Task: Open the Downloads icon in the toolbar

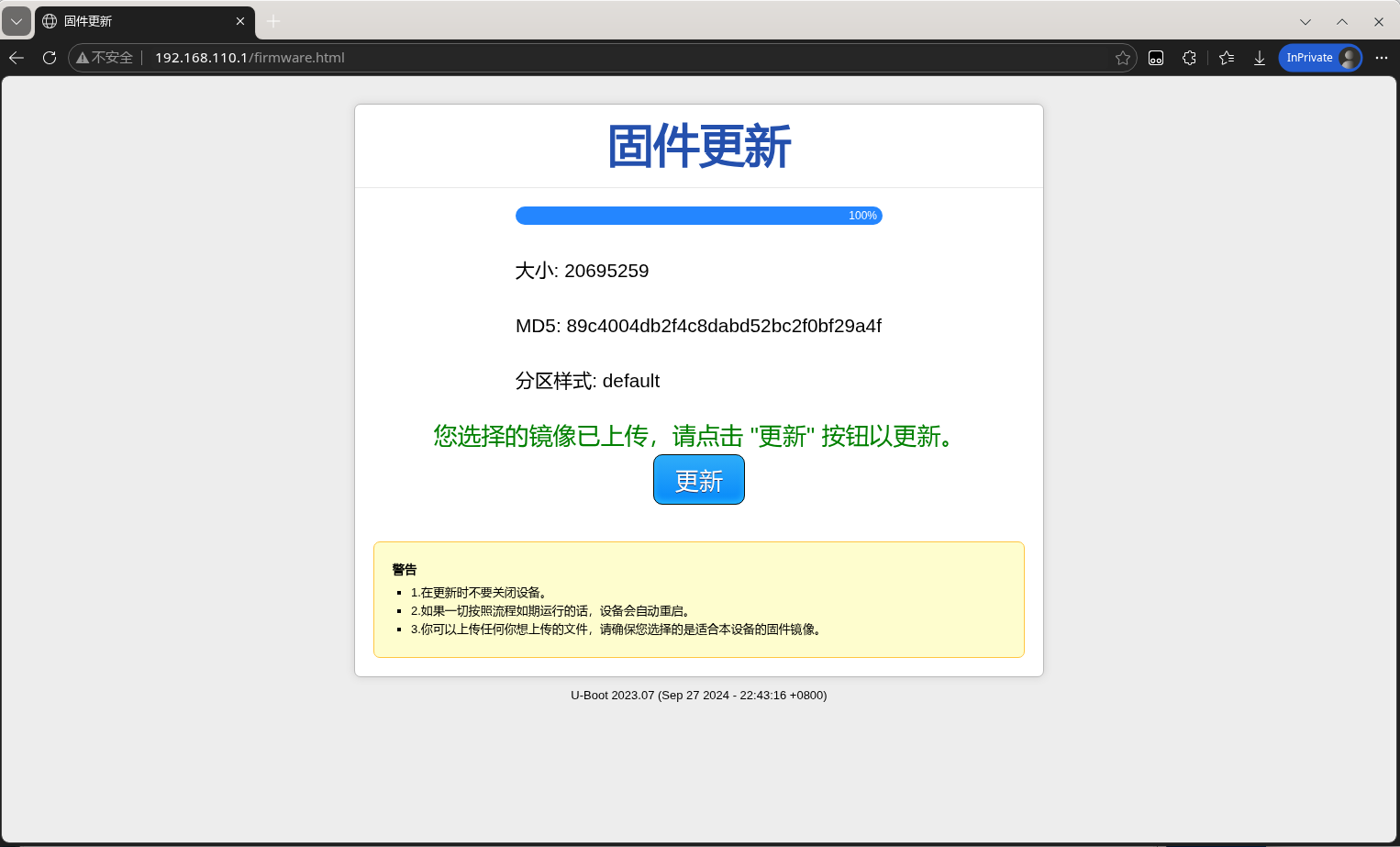Action: [x=1259, y=57]
